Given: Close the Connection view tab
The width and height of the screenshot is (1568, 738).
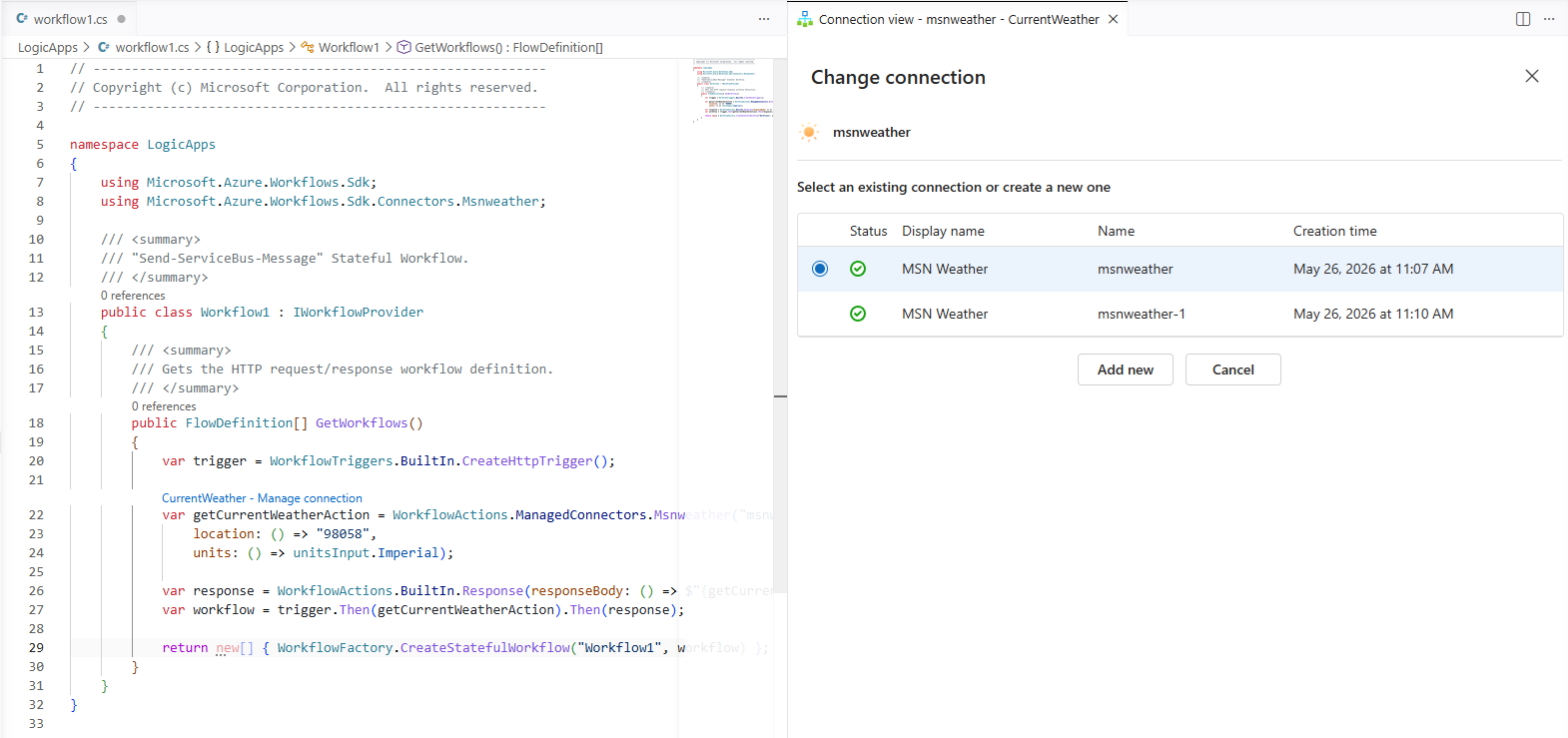Looking at the screenshot, I should (1113, 19).
